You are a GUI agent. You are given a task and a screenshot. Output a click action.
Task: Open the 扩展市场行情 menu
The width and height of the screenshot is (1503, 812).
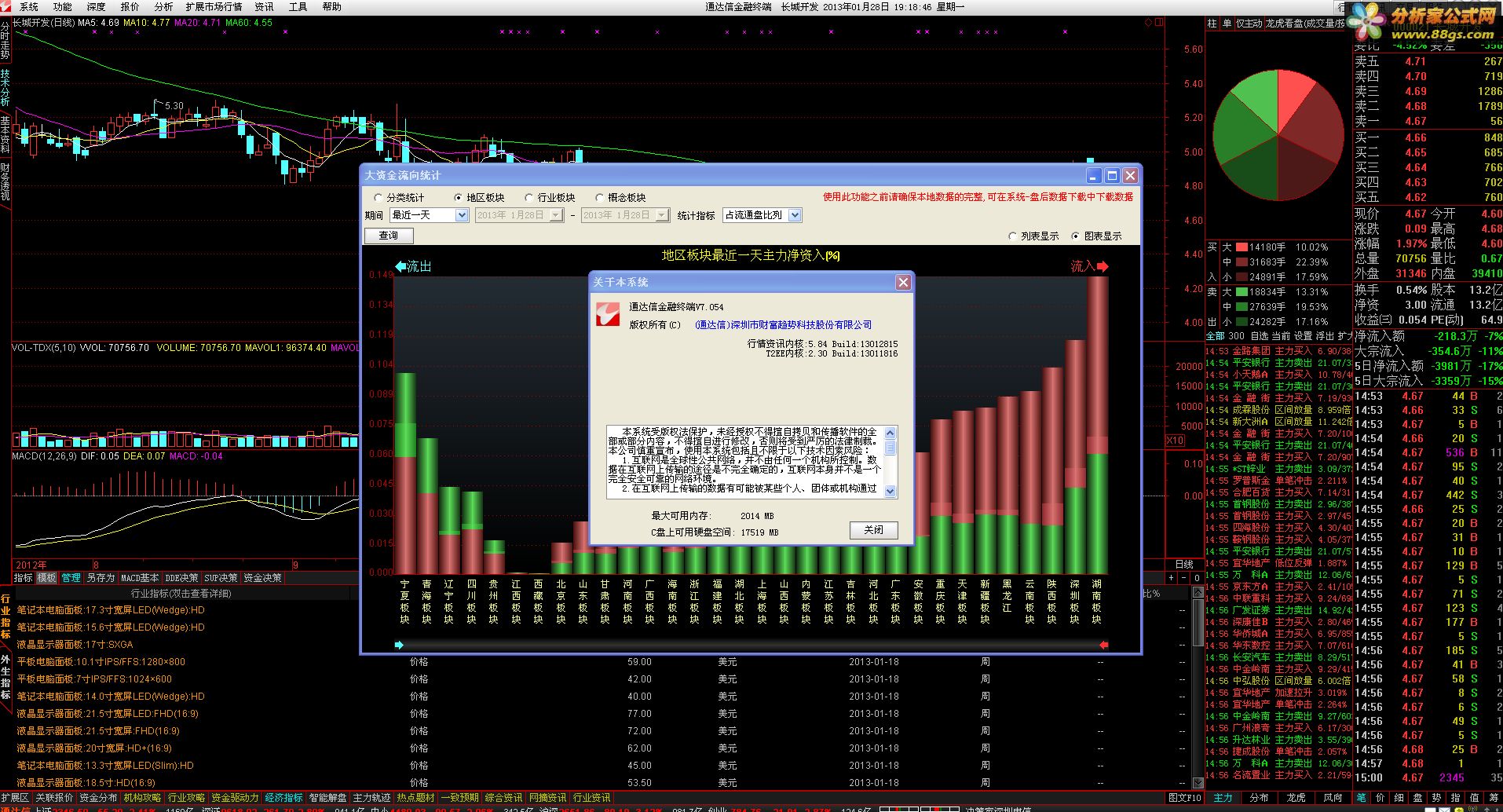(x=214, y=6)
